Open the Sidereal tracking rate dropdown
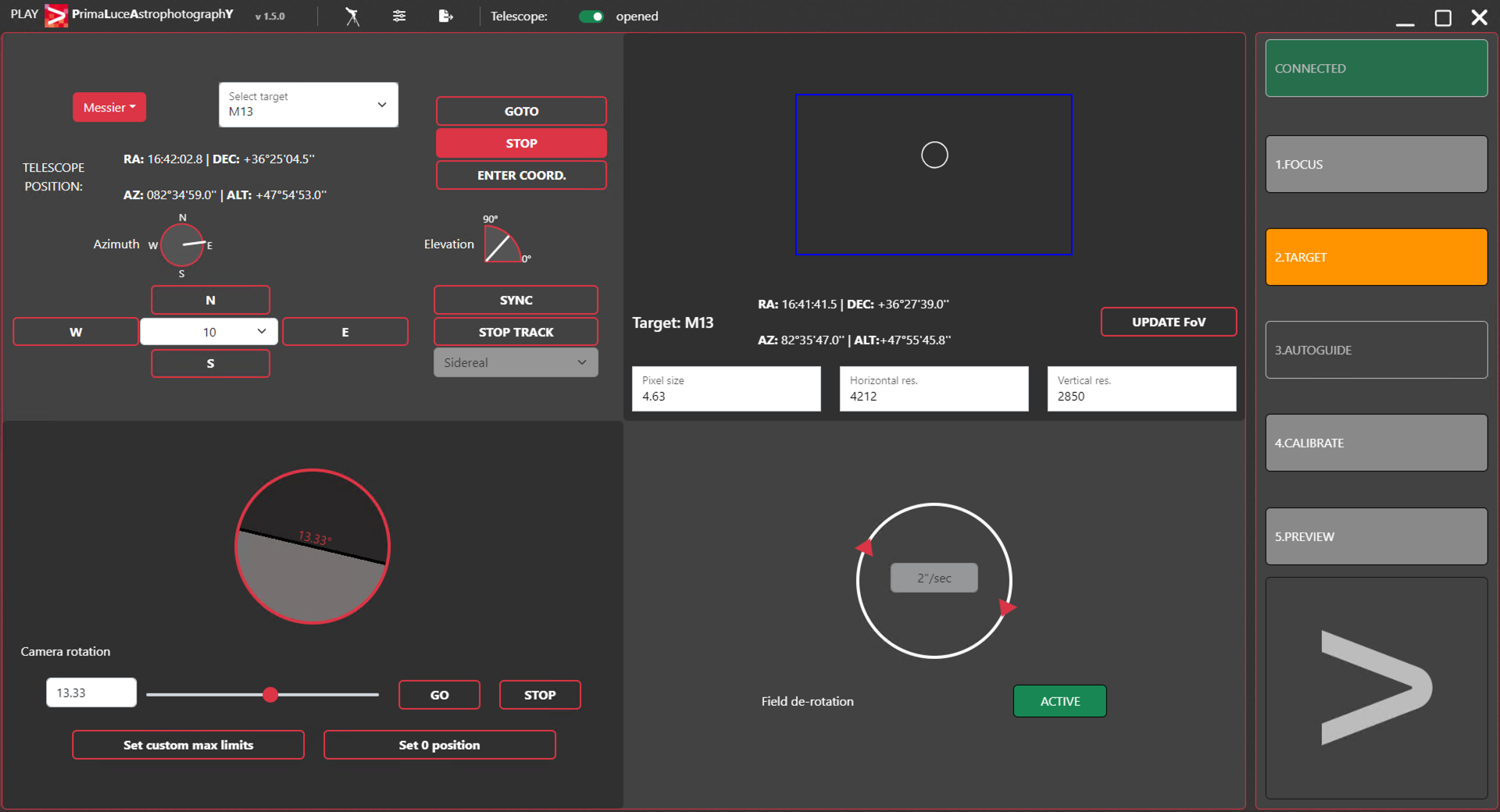 [516, 362]
